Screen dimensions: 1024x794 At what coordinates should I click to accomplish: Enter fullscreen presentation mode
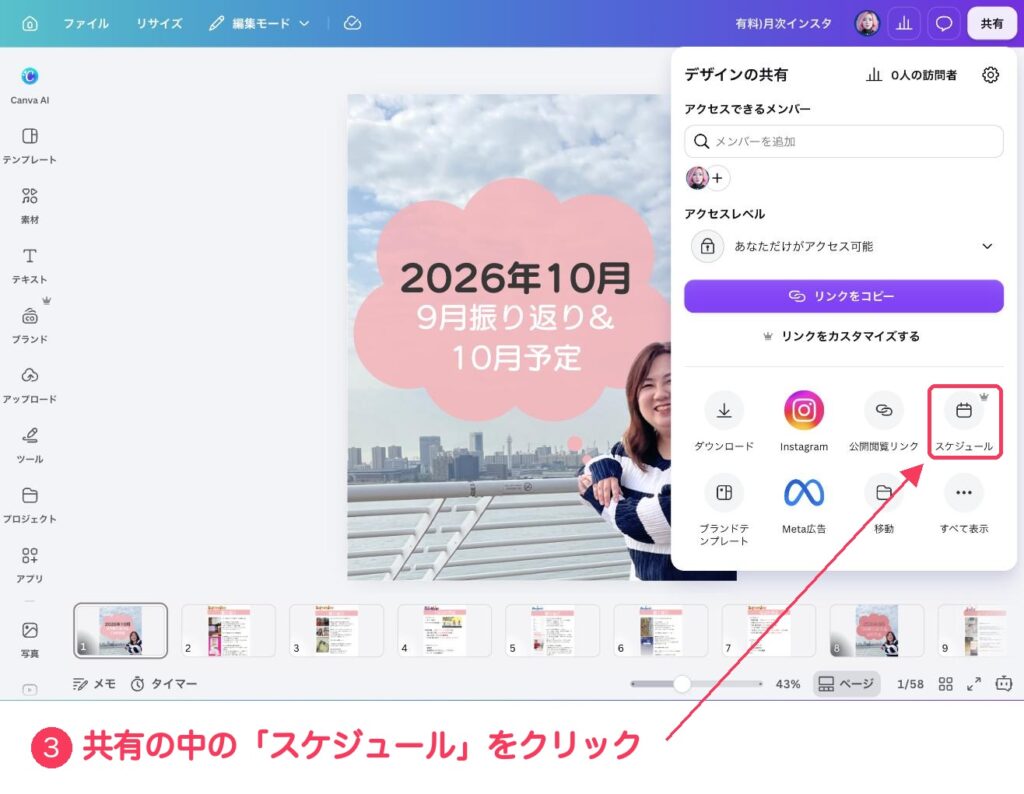click(974, 684)
